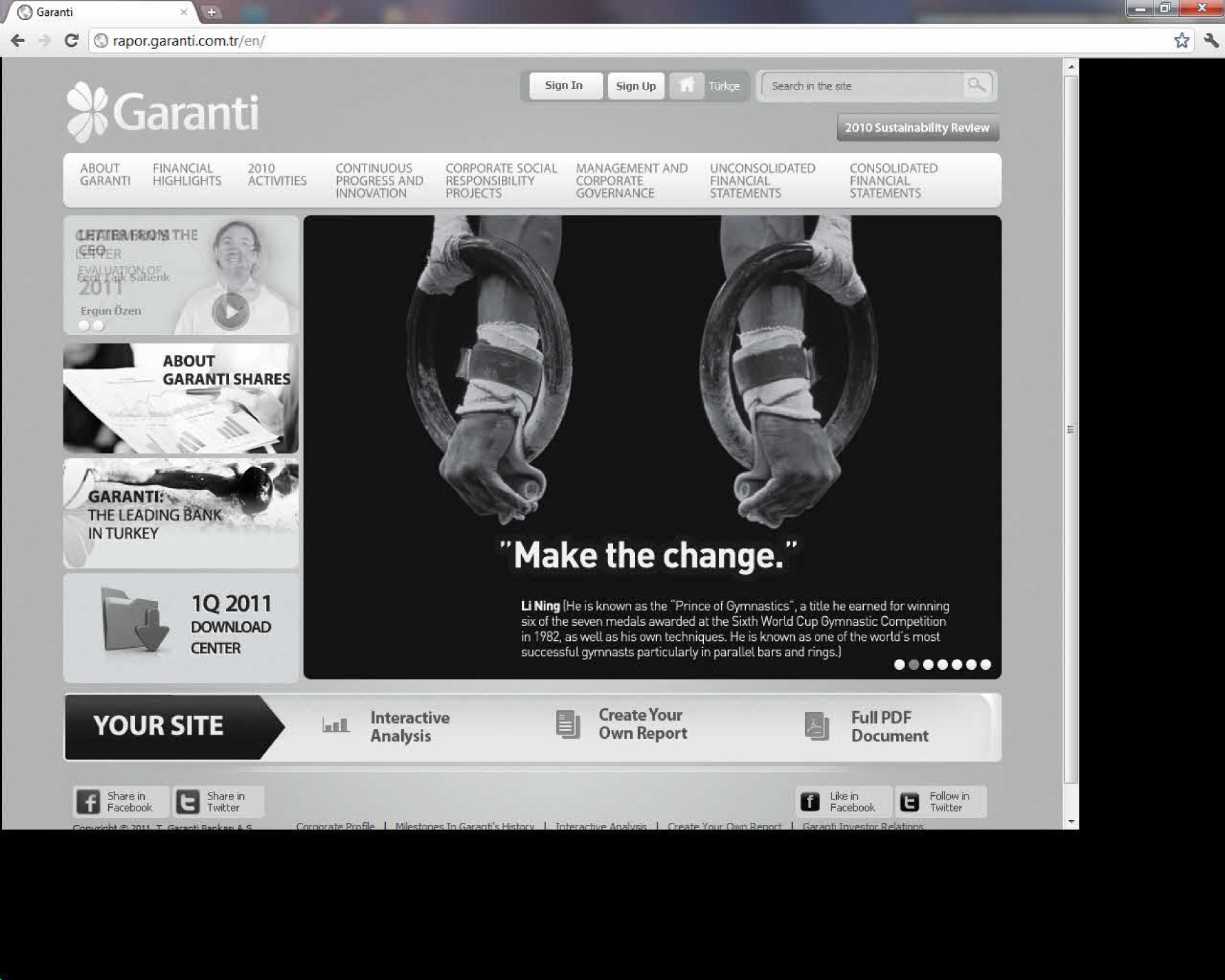The height and width of the screenshot is (980, 1225).
Task: Bookmark page with star icon
Action: (x=1182, y=41)
